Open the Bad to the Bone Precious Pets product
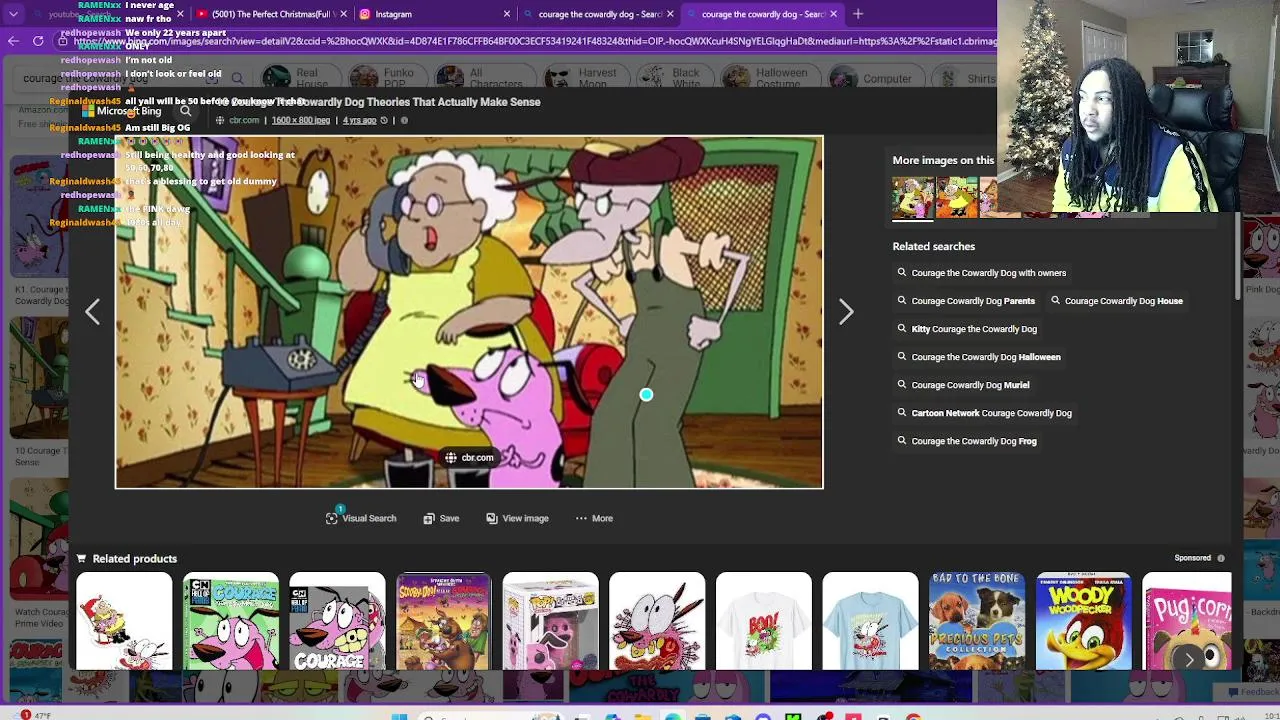The height and width of the screenshot is (720, 1280). click(977, 621)
